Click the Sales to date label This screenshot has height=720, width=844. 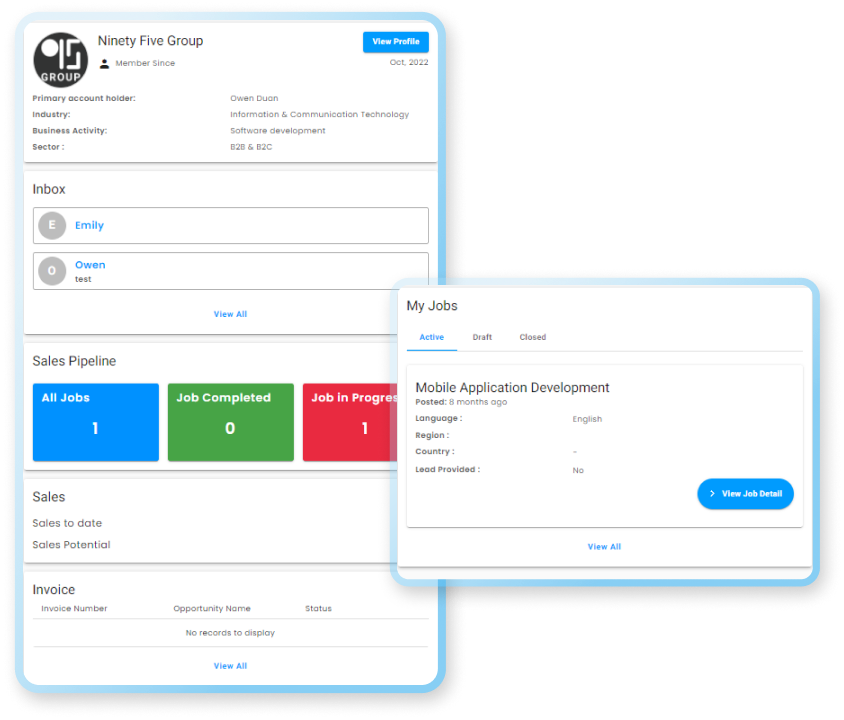pos(67,523)
